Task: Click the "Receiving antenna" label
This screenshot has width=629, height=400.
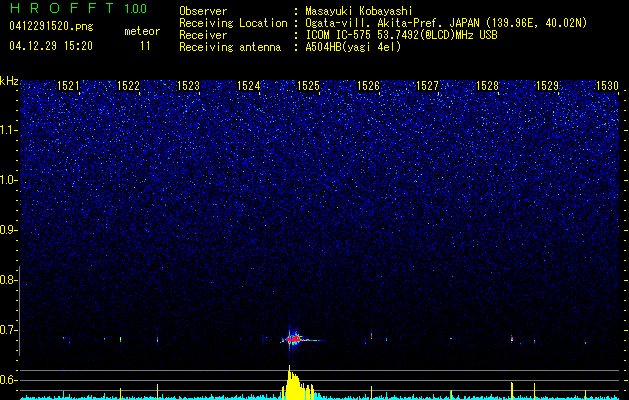Action: tap(230, 47)
